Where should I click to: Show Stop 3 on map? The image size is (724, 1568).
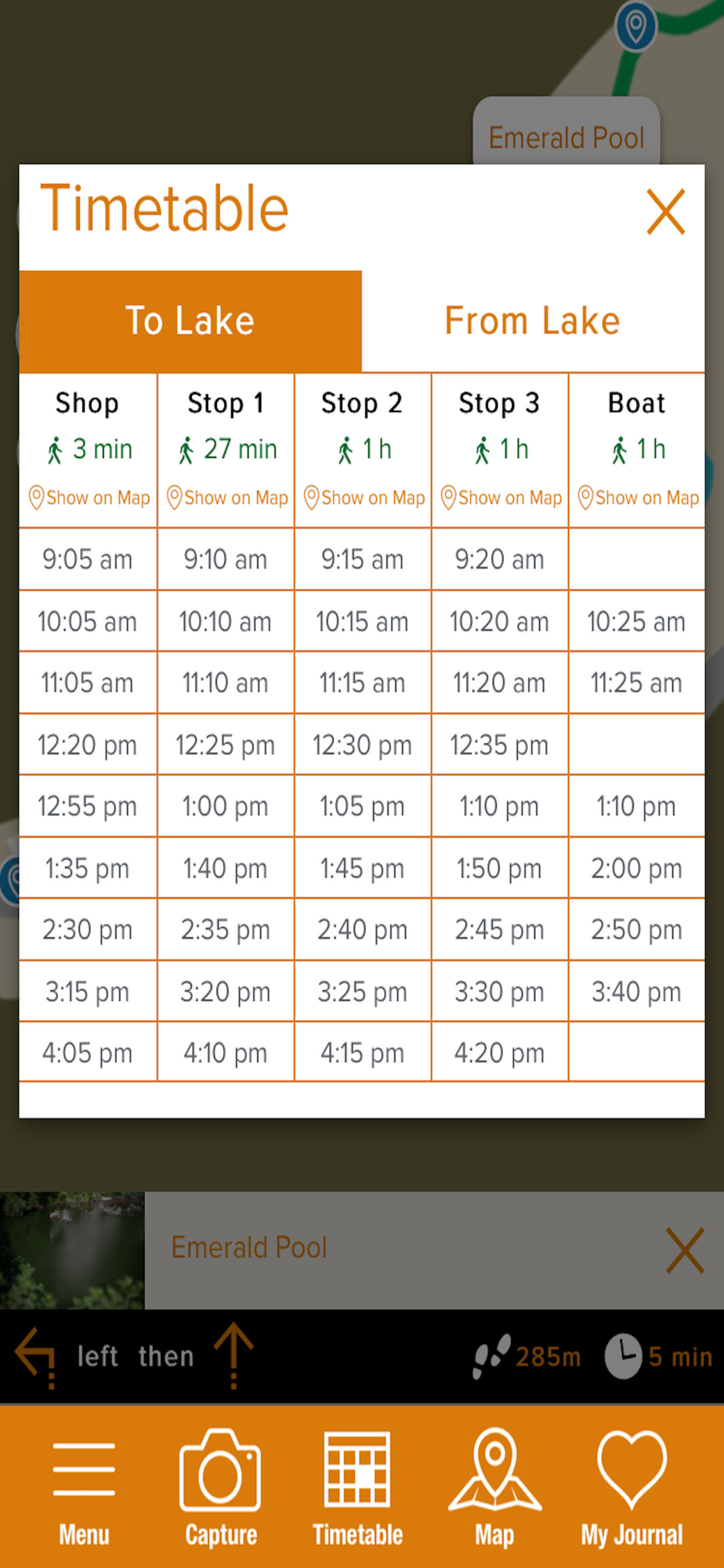click(501, 498)
